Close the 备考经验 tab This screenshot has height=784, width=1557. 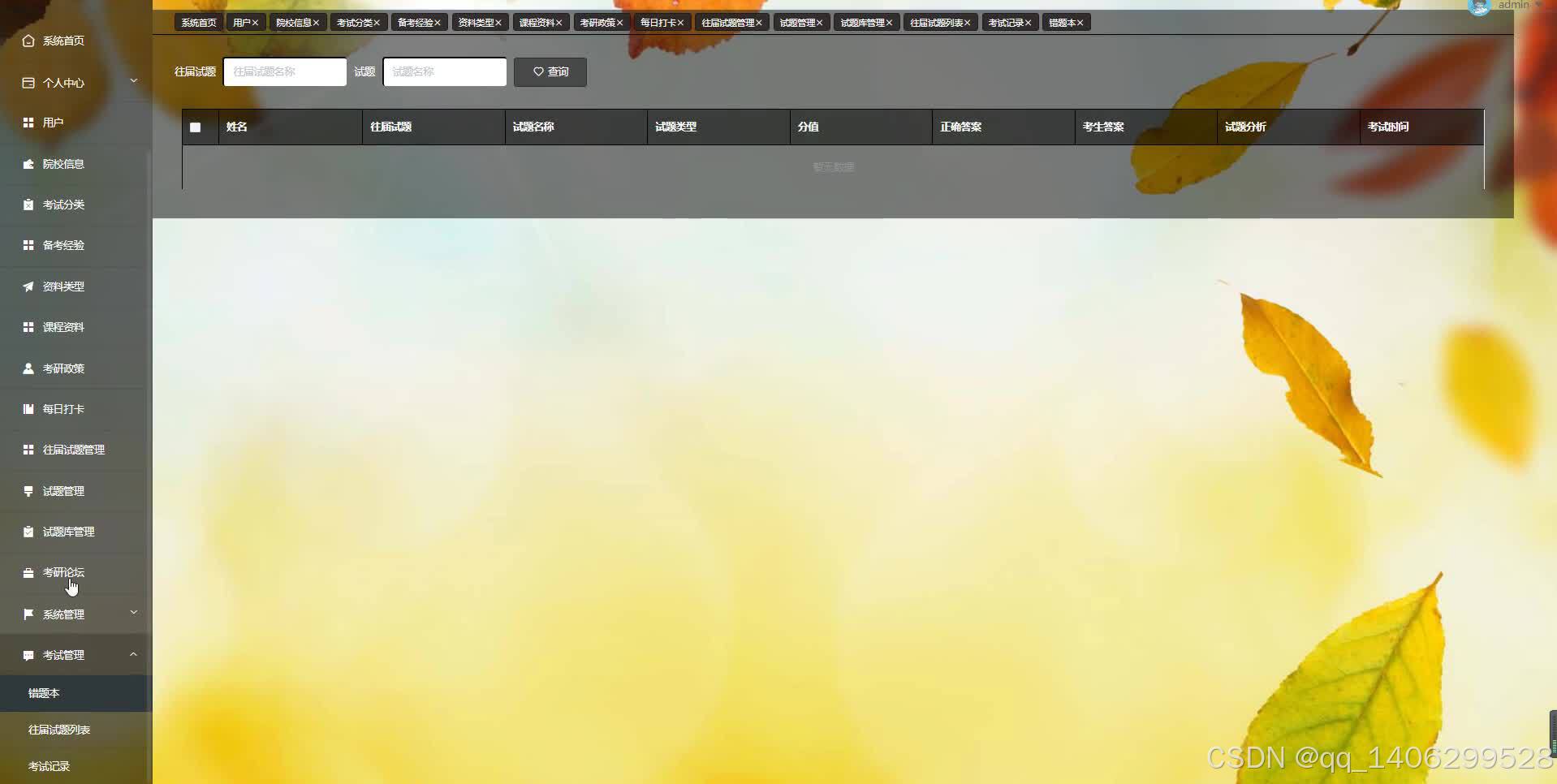[x=437, y=23]
